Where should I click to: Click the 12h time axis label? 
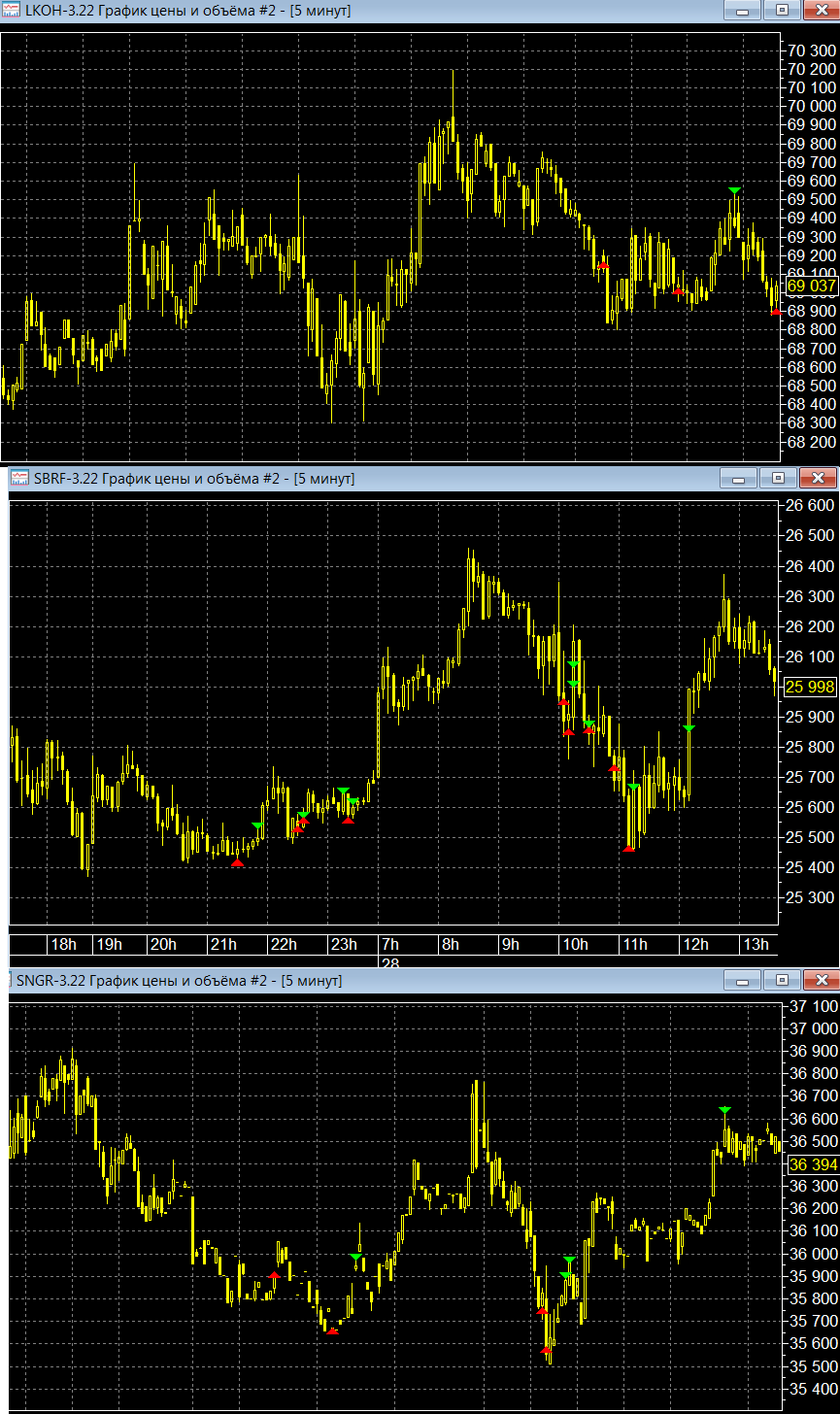695,944
